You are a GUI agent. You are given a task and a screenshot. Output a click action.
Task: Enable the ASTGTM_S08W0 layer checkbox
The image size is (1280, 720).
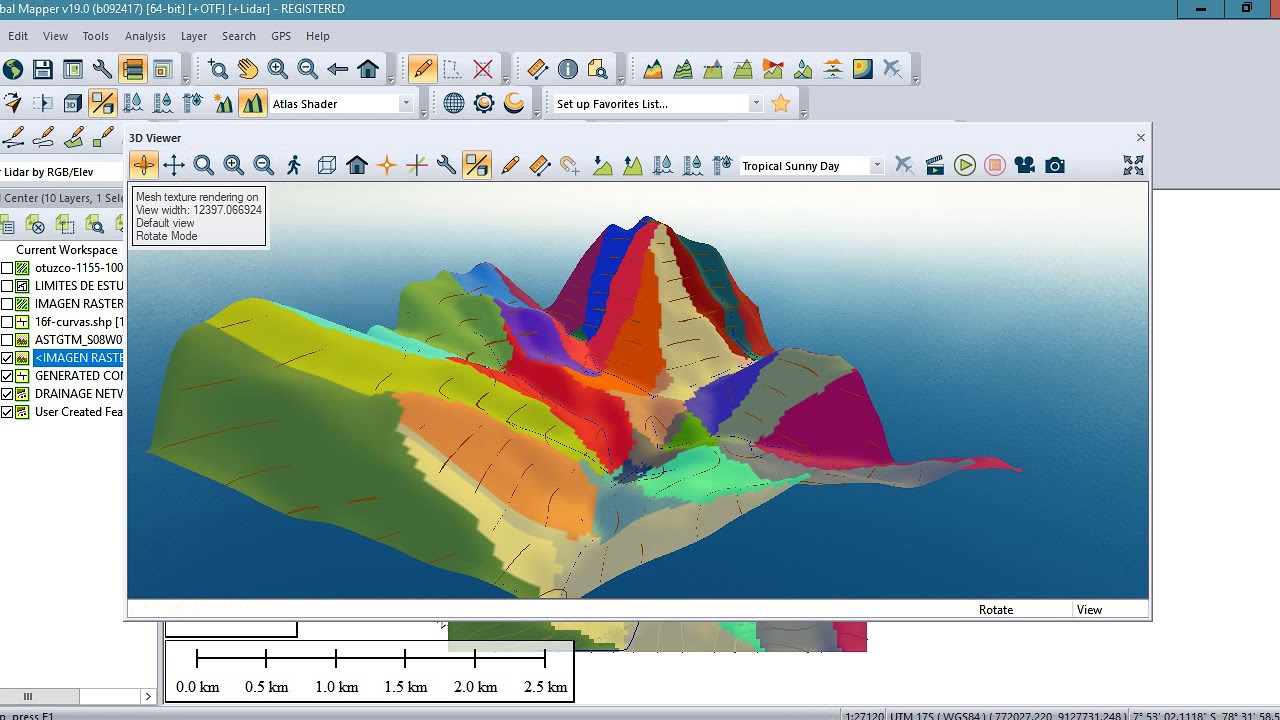click(7, 340)
